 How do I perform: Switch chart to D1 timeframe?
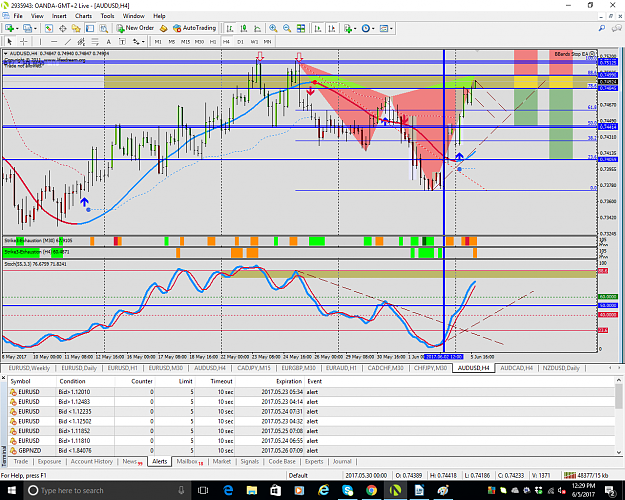tap(240, 41)
